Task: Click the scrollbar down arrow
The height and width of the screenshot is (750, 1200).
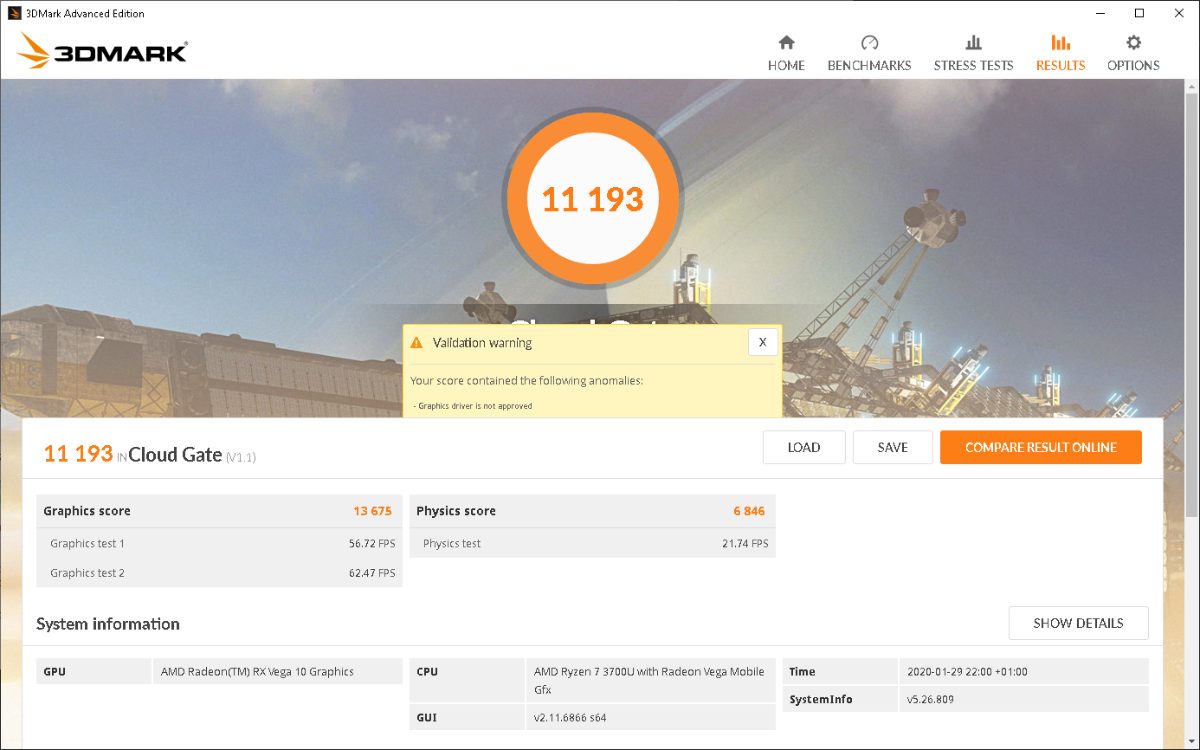Action: (x=1190, y=741)
